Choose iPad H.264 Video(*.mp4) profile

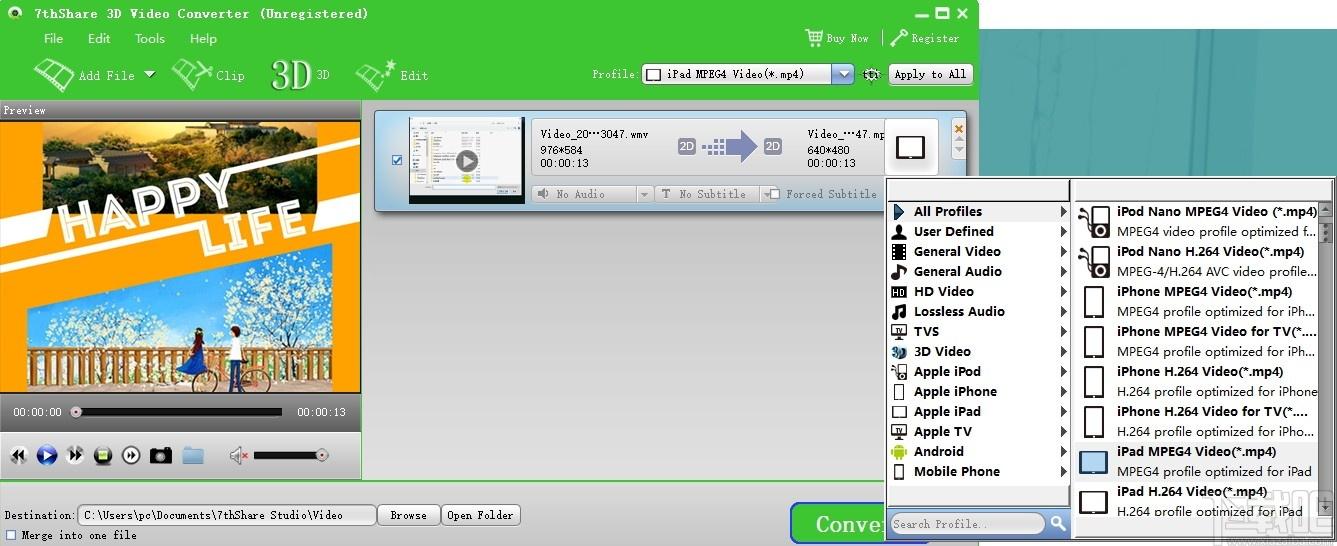coord(1198,500)
